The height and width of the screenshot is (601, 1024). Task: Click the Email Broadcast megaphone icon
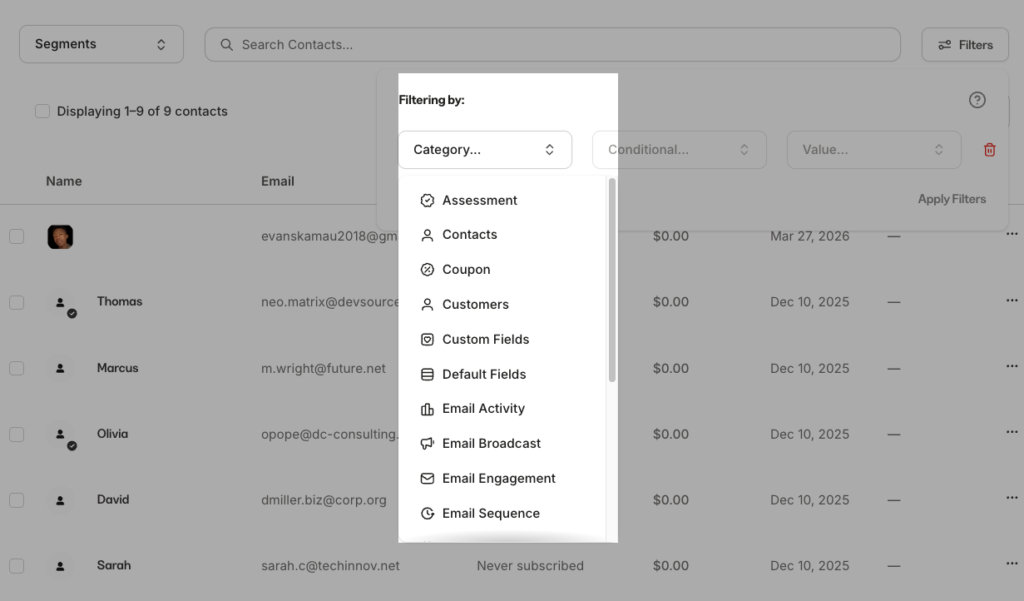[427, 444]
